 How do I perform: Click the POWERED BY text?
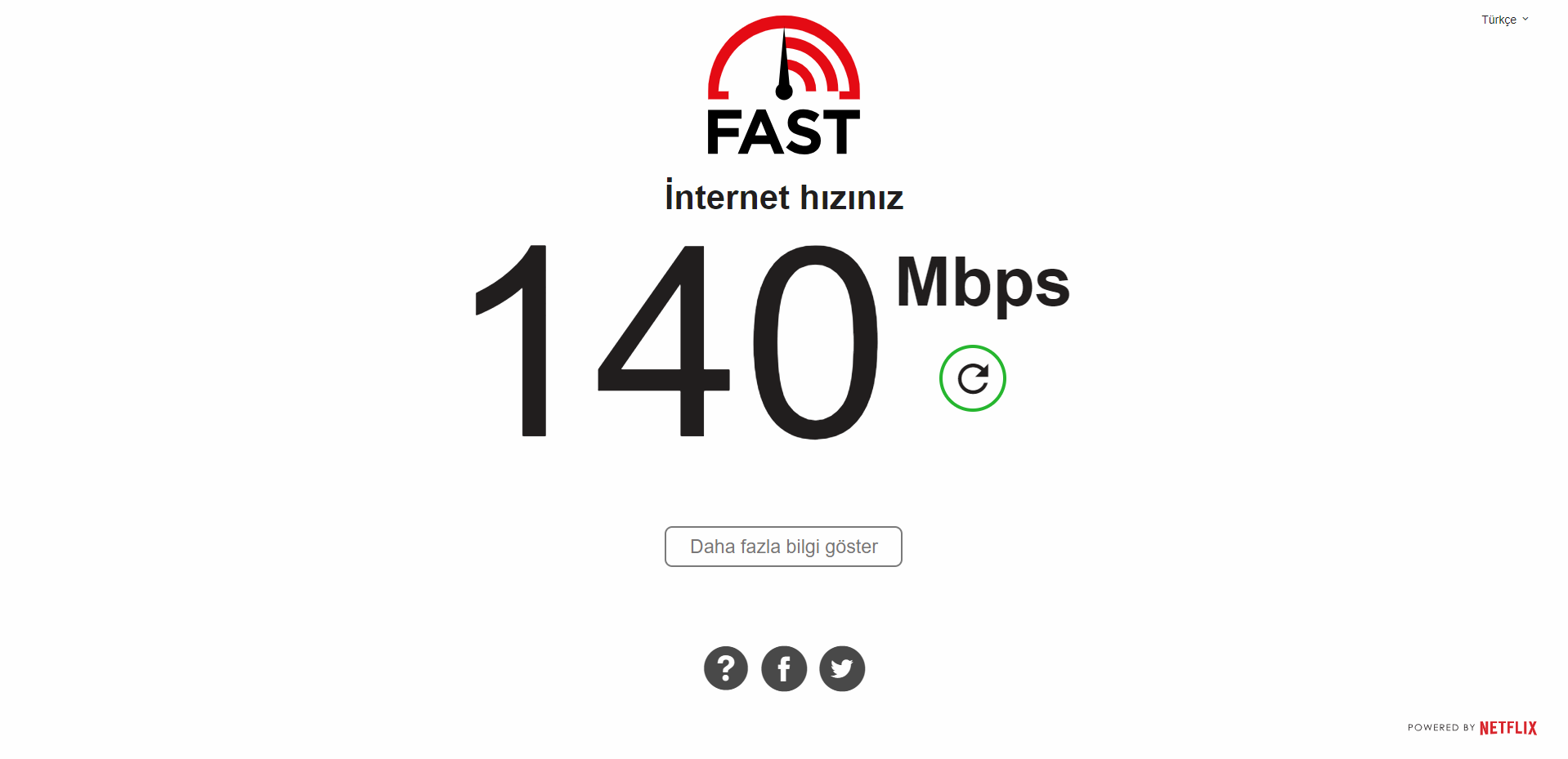1441,728
